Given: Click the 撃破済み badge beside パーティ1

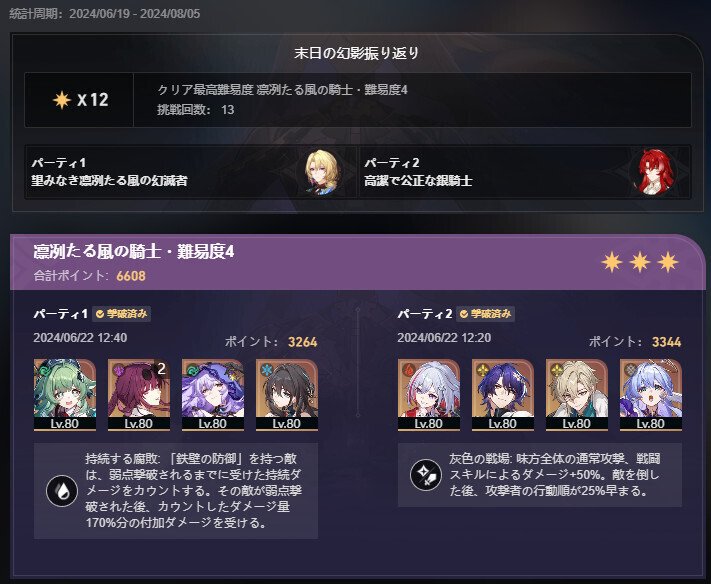Looking at the screenshot, I should (122, 314).
